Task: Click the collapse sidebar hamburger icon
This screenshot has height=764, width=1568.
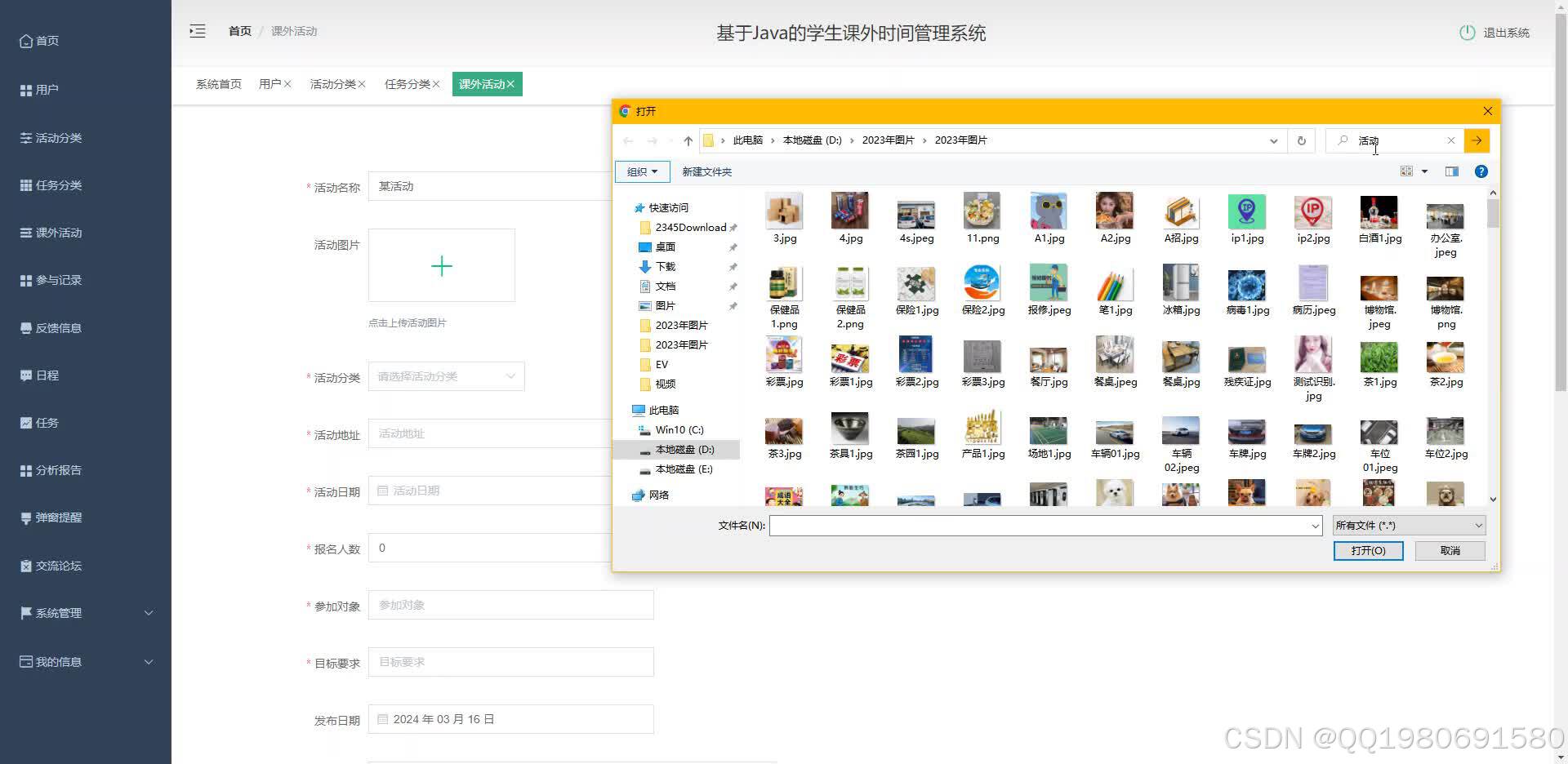Action: [x=197, y=30]
